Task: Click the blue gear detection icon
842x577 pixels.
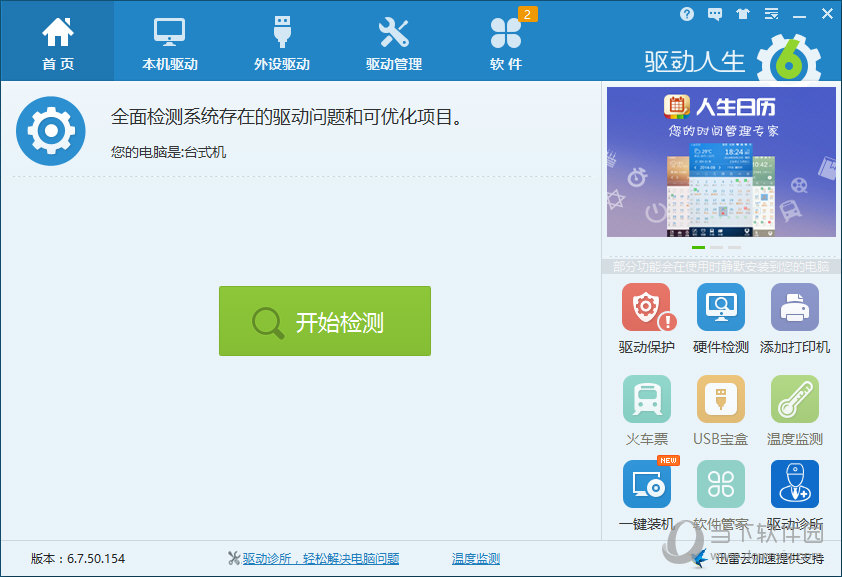Action: [x=50, y=130]
